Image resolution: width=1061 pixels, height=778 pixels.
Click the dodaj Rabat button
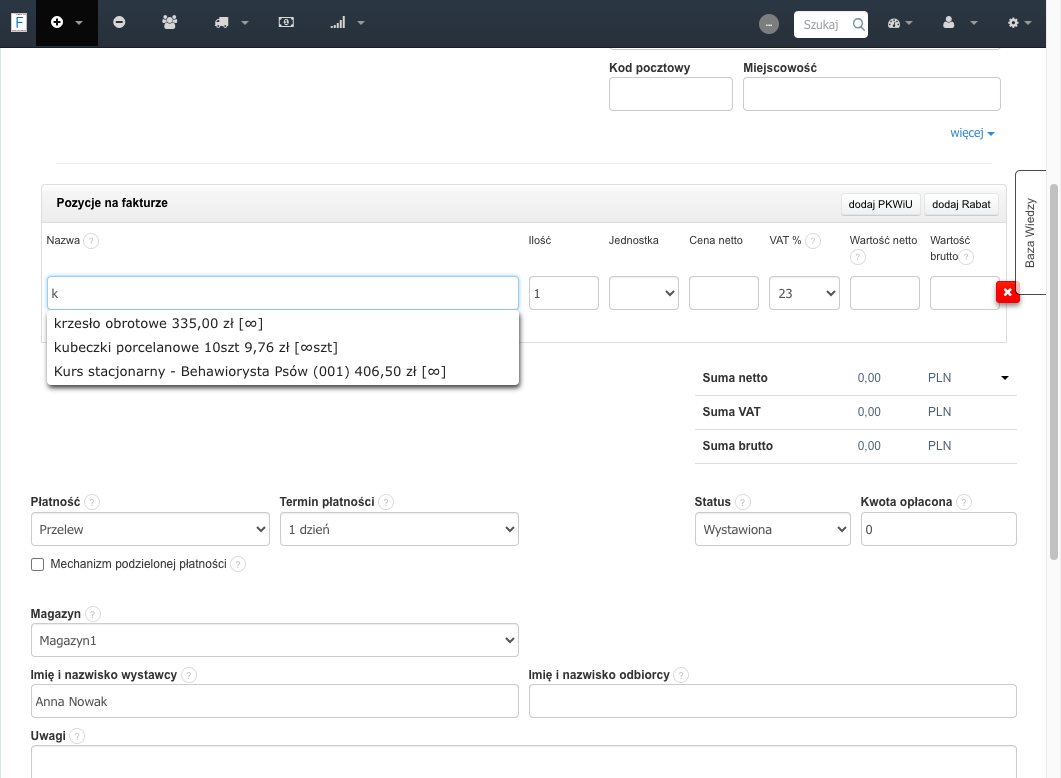961,204
